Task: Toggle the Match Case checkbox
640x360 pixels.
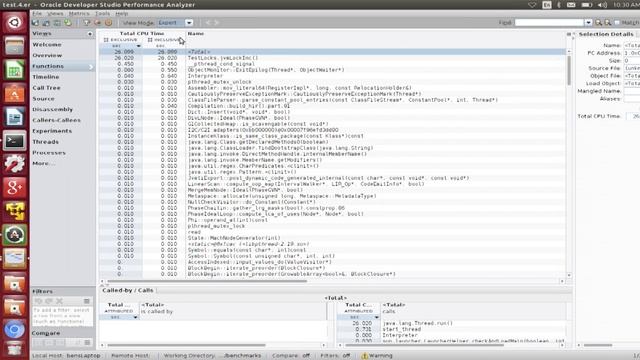Action: (x=617, y=23)
